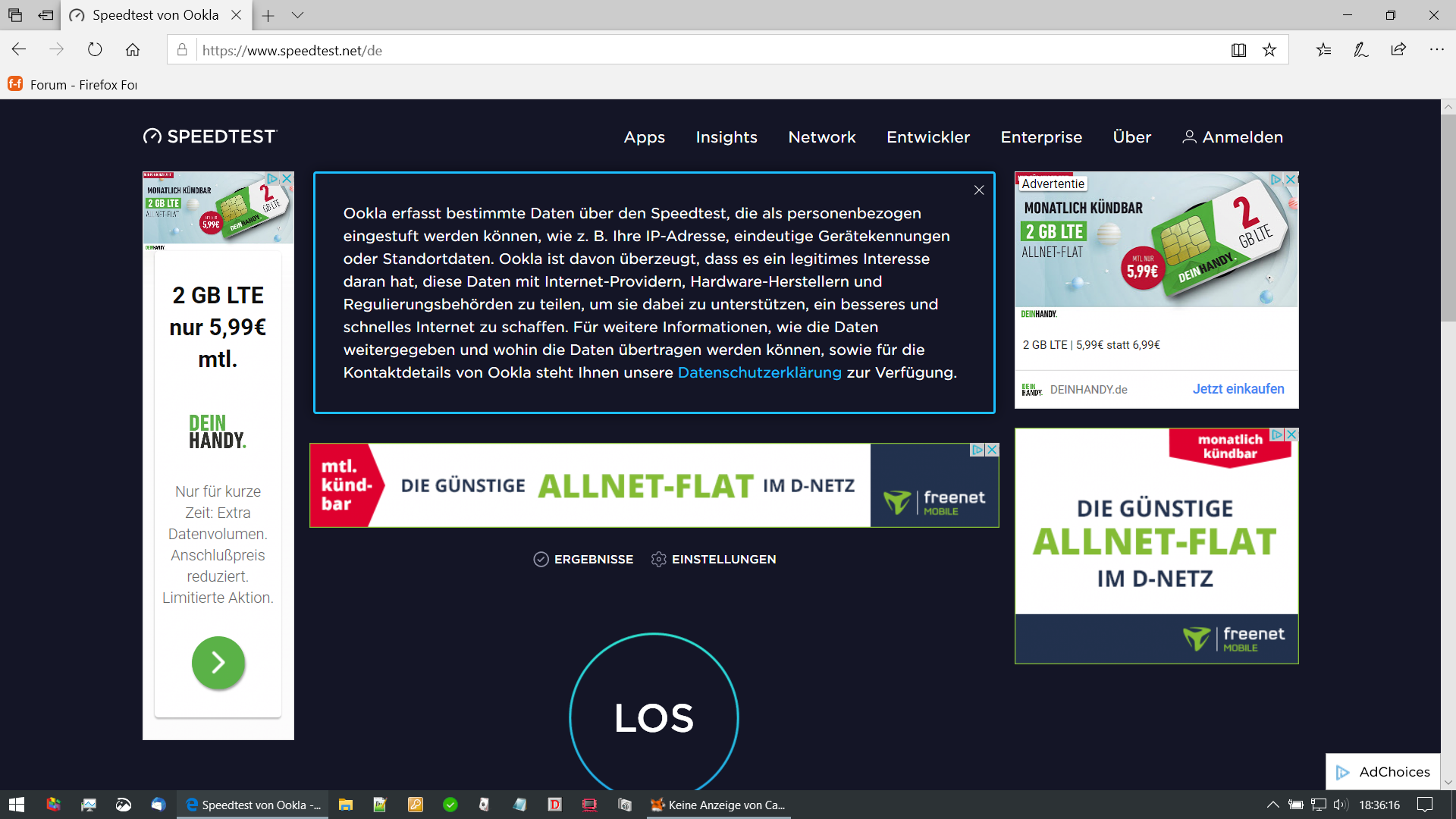Click the Einstellungen gear icon
The image size is (1456, 819).
(658, 560)
